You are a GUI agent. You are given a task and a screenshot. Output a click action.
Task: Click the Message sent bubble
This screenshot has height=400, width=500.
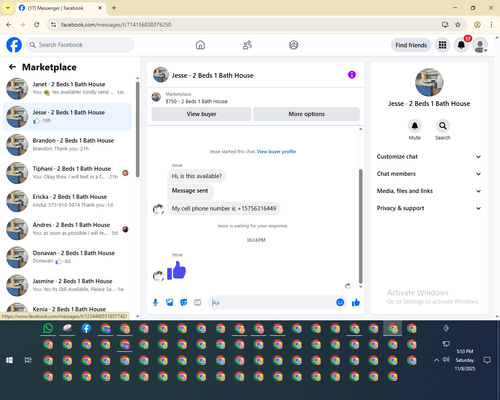[190, 191]
